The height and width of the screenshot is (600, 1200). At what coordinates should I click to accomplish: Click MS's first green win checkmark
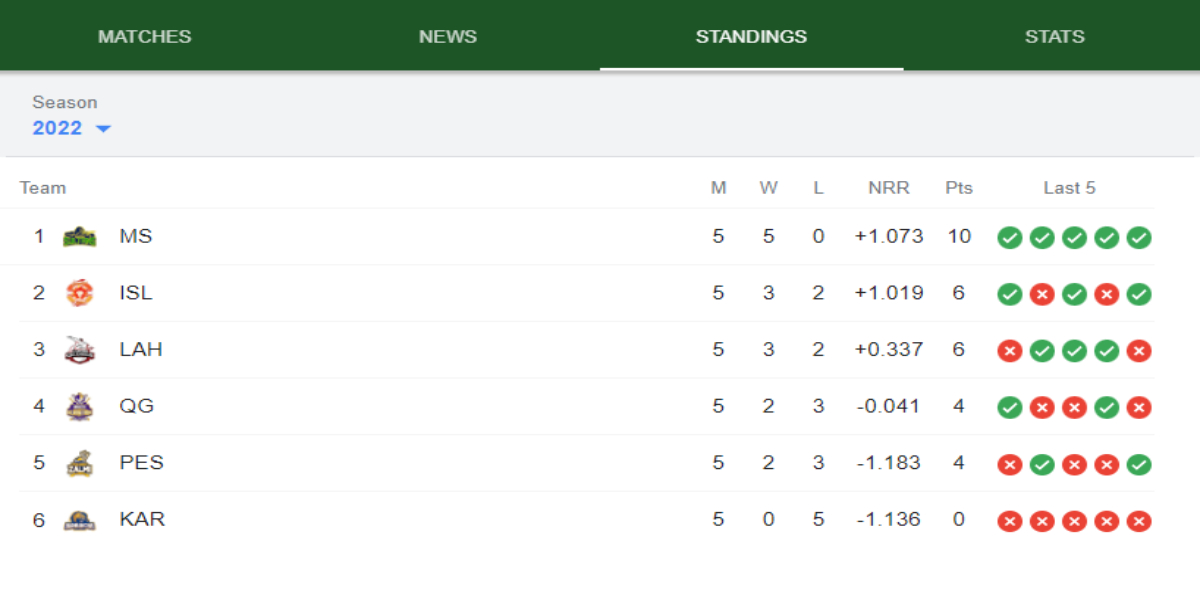1010,237
